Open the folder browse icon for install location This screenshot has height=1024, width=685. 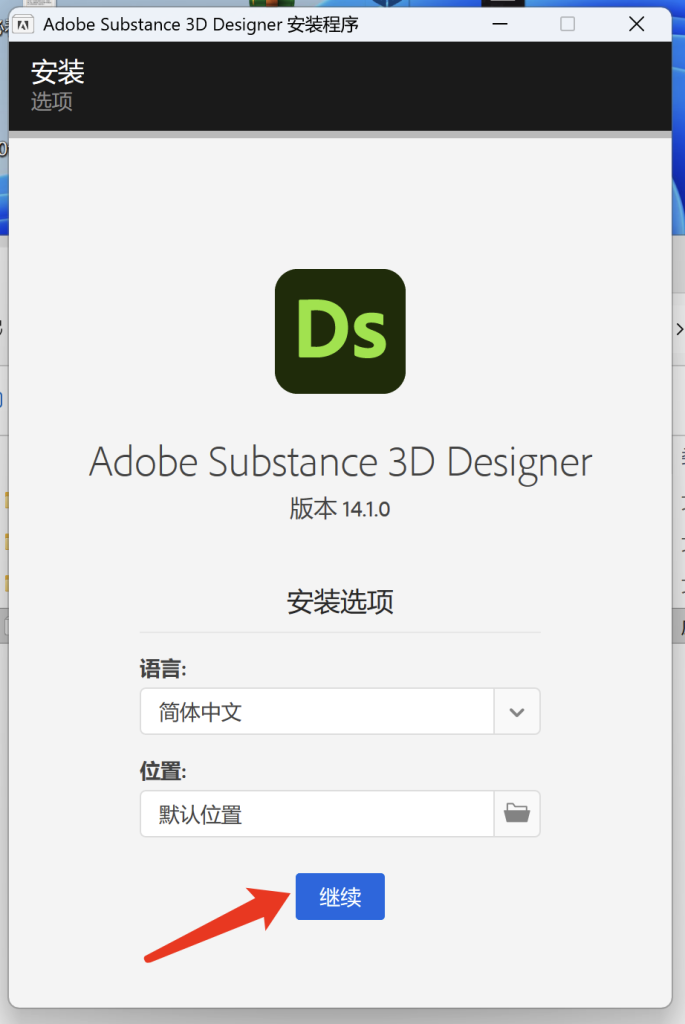pos(517,813)
